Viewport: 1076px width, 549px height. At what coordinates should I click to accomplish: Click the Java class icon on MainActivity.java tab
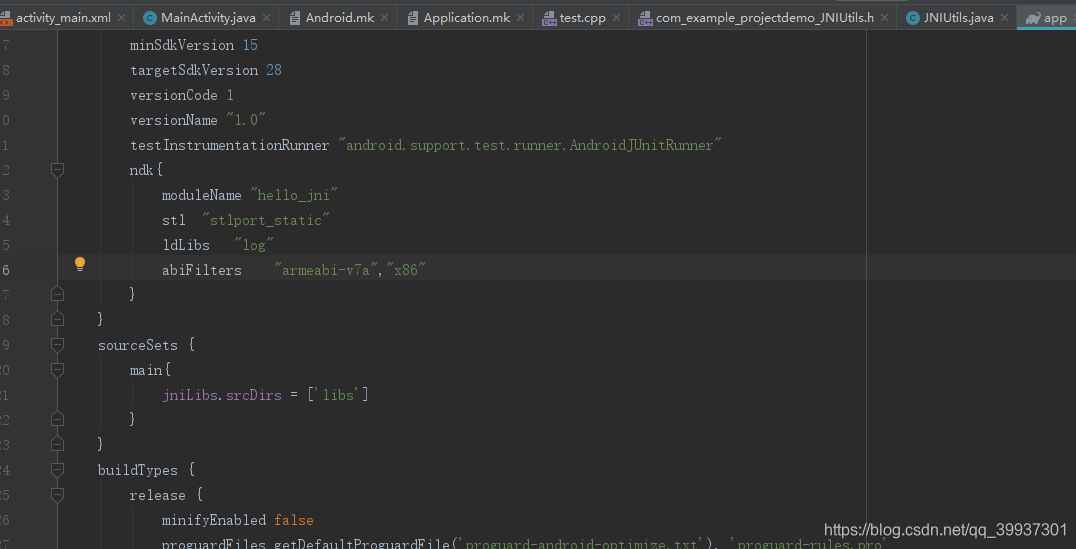pos(150,19)
